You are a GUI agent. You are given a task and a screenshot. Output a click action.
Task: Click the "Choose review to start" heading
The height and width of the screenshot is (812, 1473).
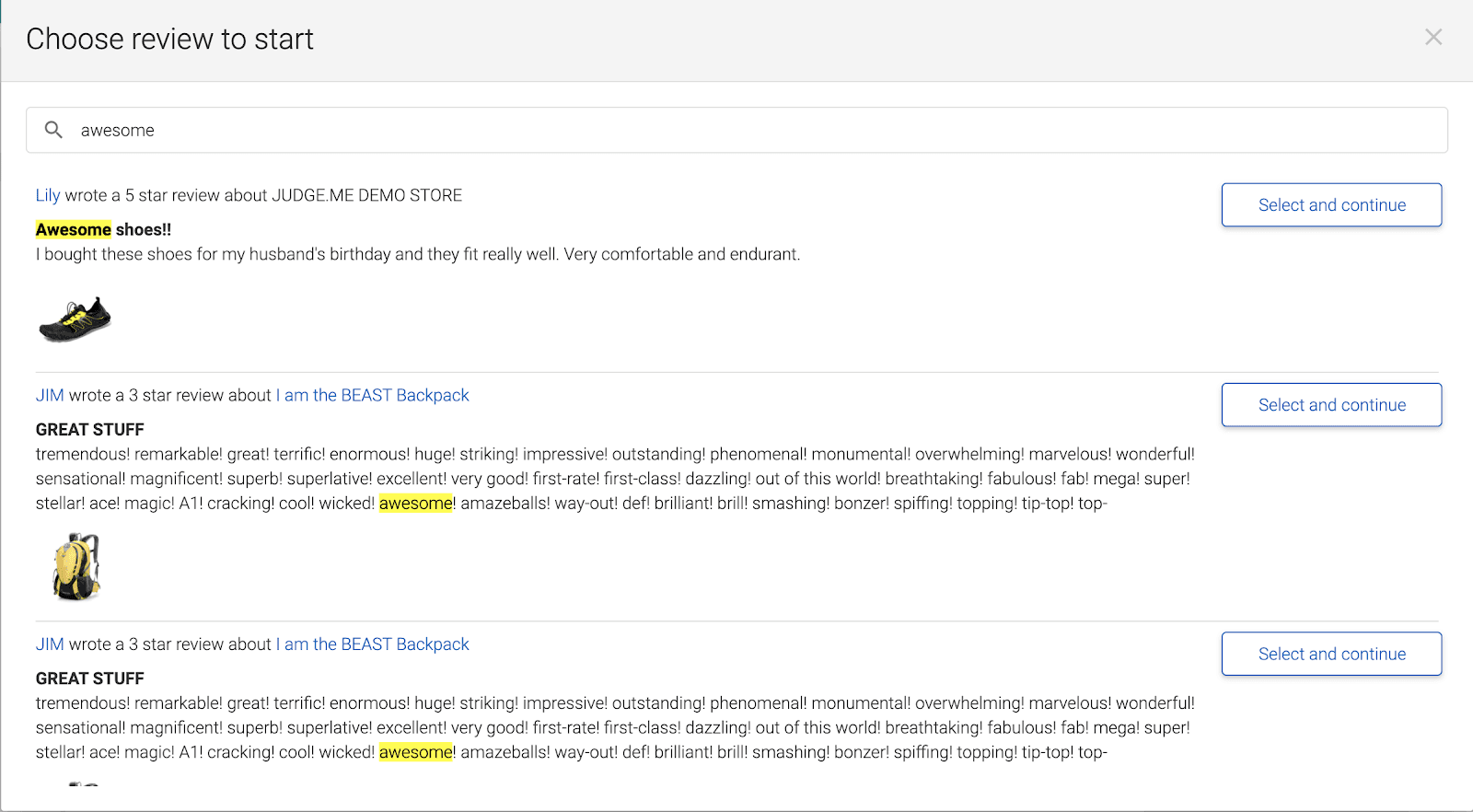coord(169,39)
